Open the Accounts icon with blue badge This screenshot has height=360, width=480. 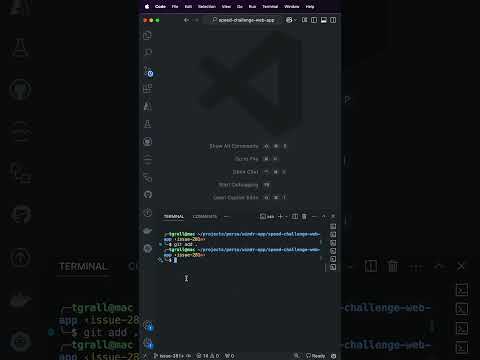(x=148, y=326)
